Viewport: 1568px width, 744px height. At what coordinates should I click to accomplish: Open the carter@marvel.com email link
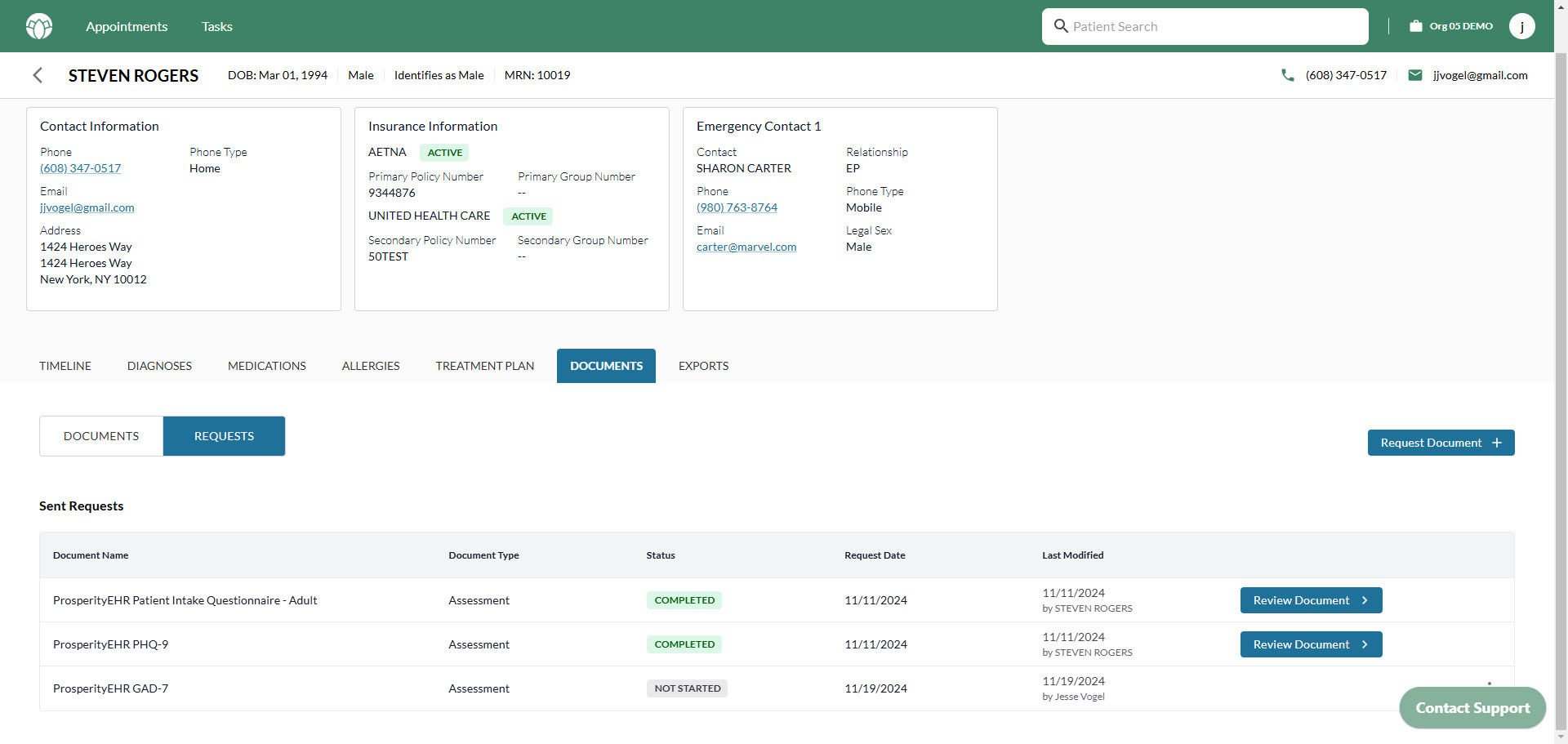pyautogui.click(x=746, y=246)
